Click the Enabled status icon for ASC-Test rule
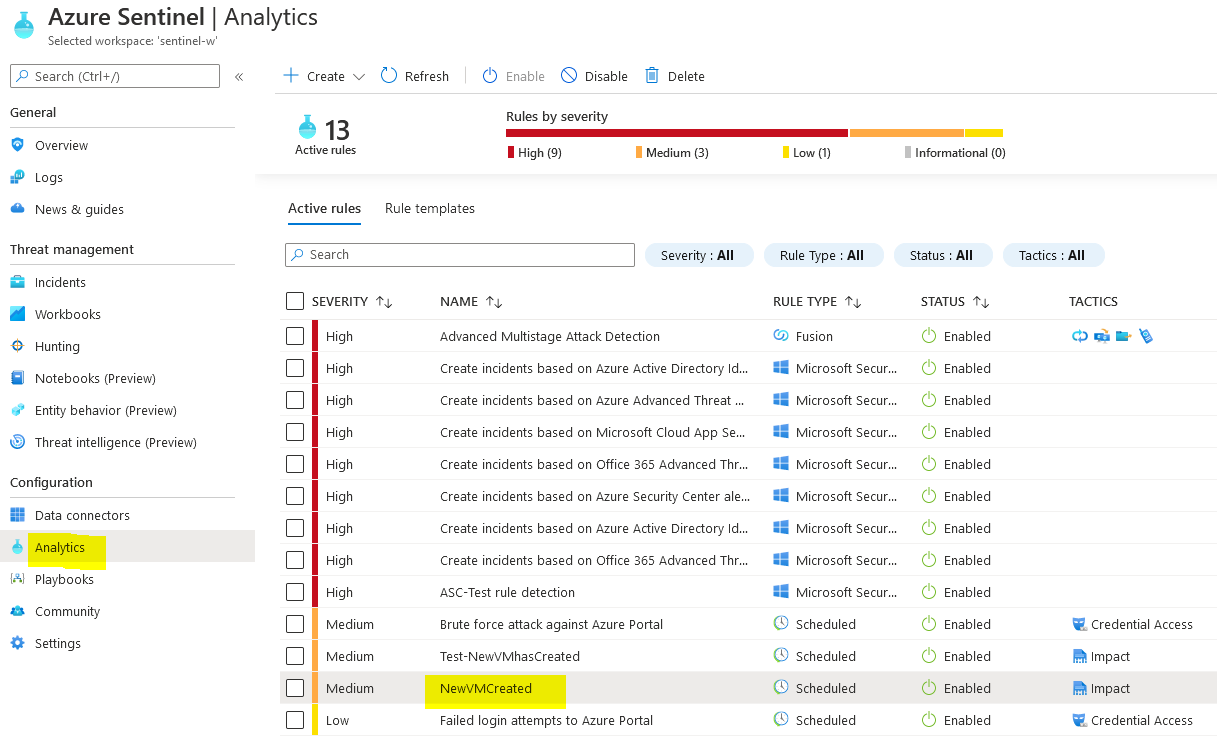 click(929, 592)
